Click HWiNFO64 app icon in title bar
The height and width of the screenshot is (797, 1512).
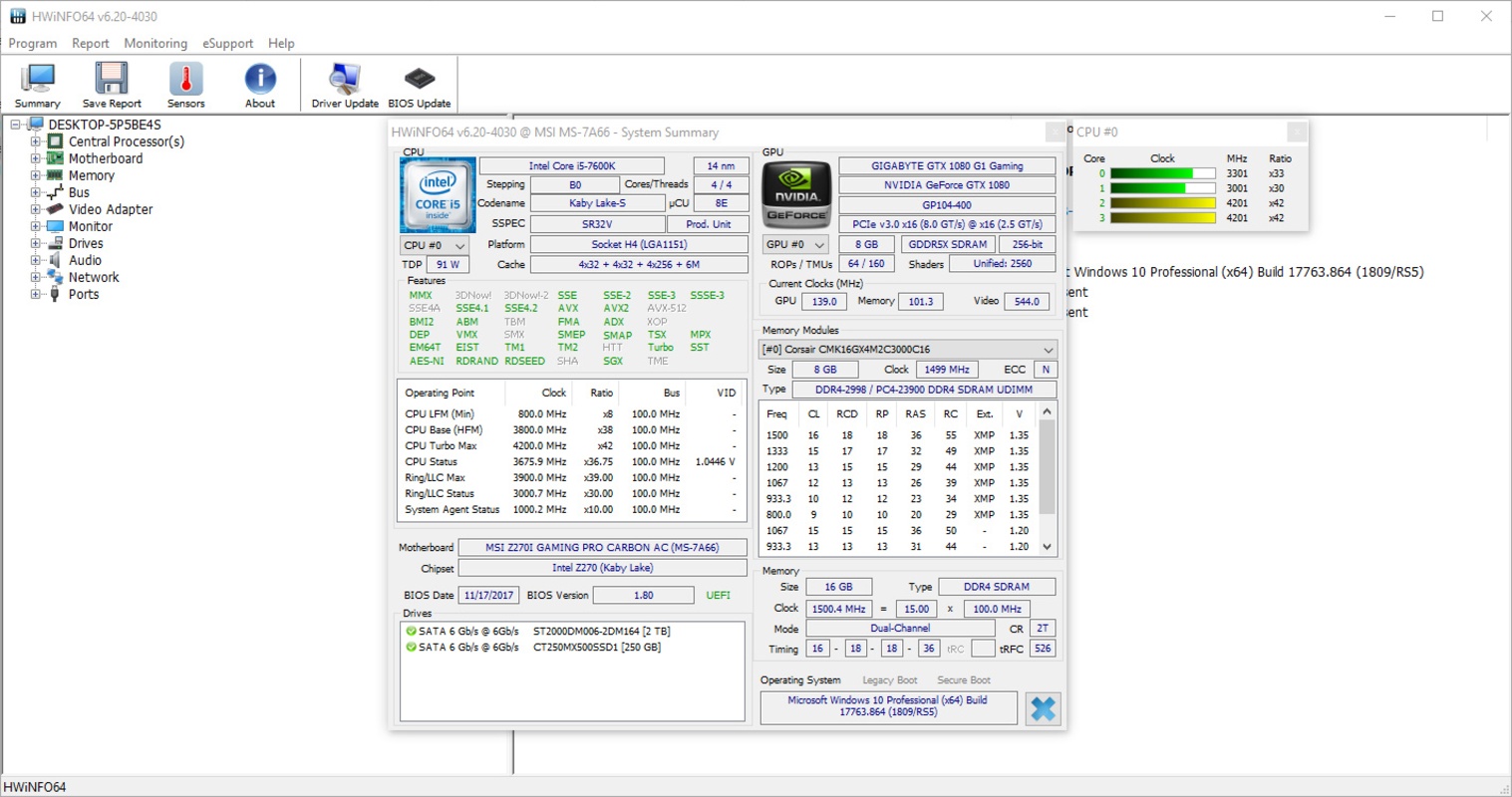point(17,16)
